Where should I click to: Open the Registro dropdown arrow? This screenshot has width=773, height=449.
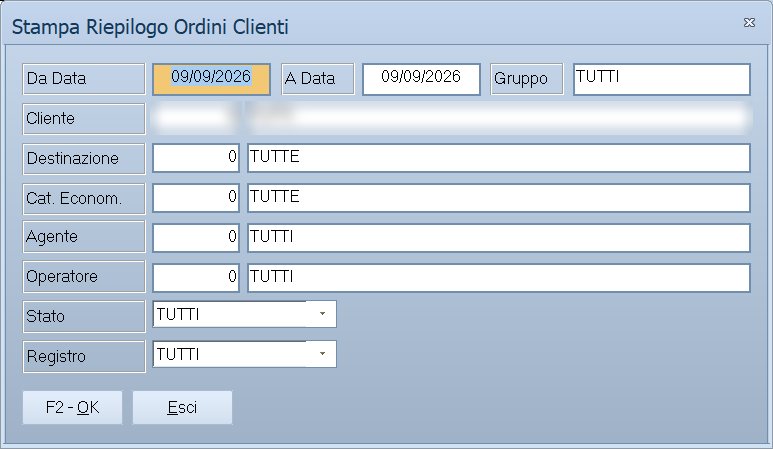[322, 354]
